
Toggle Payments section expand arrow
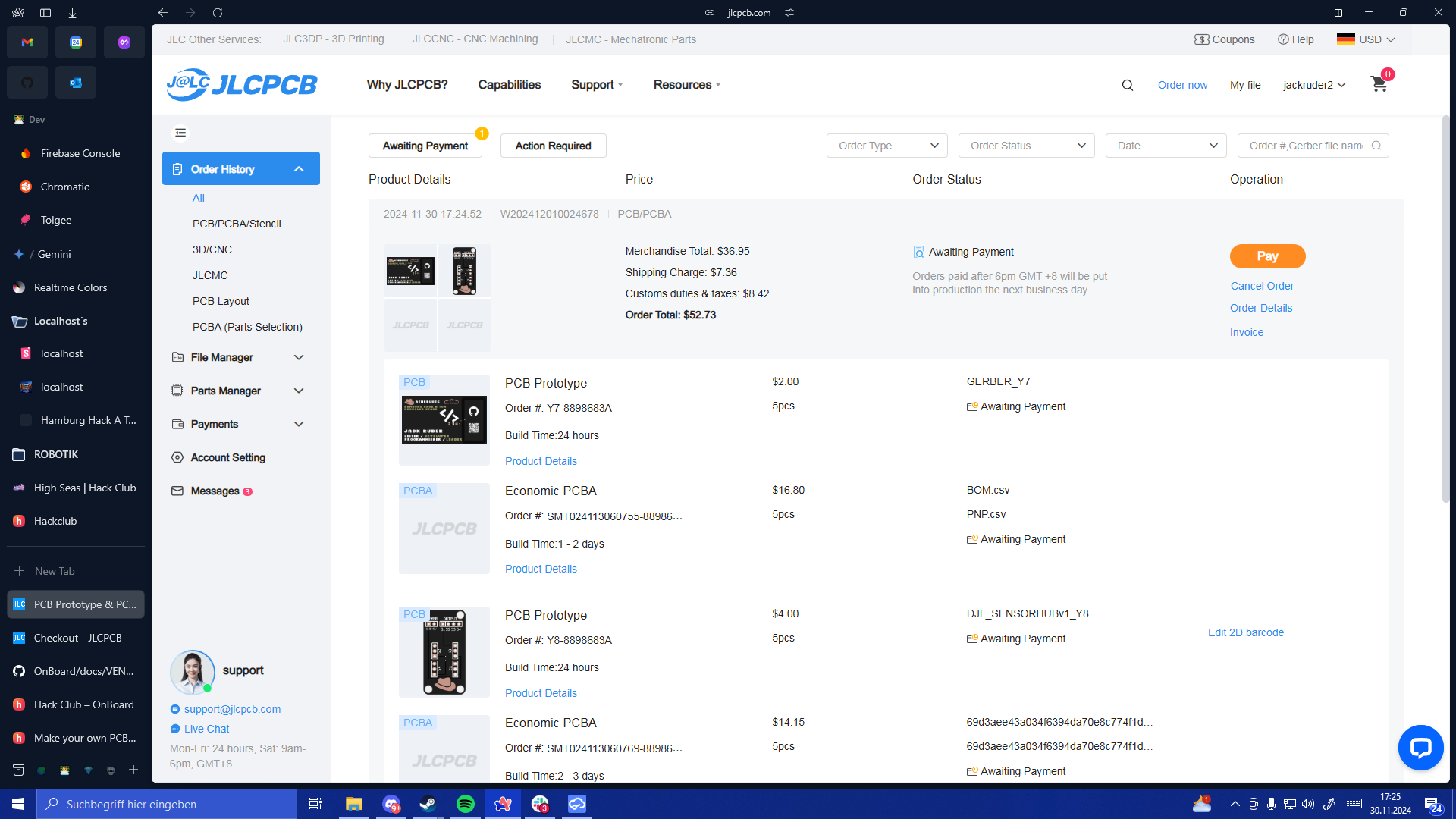(299, 424)
